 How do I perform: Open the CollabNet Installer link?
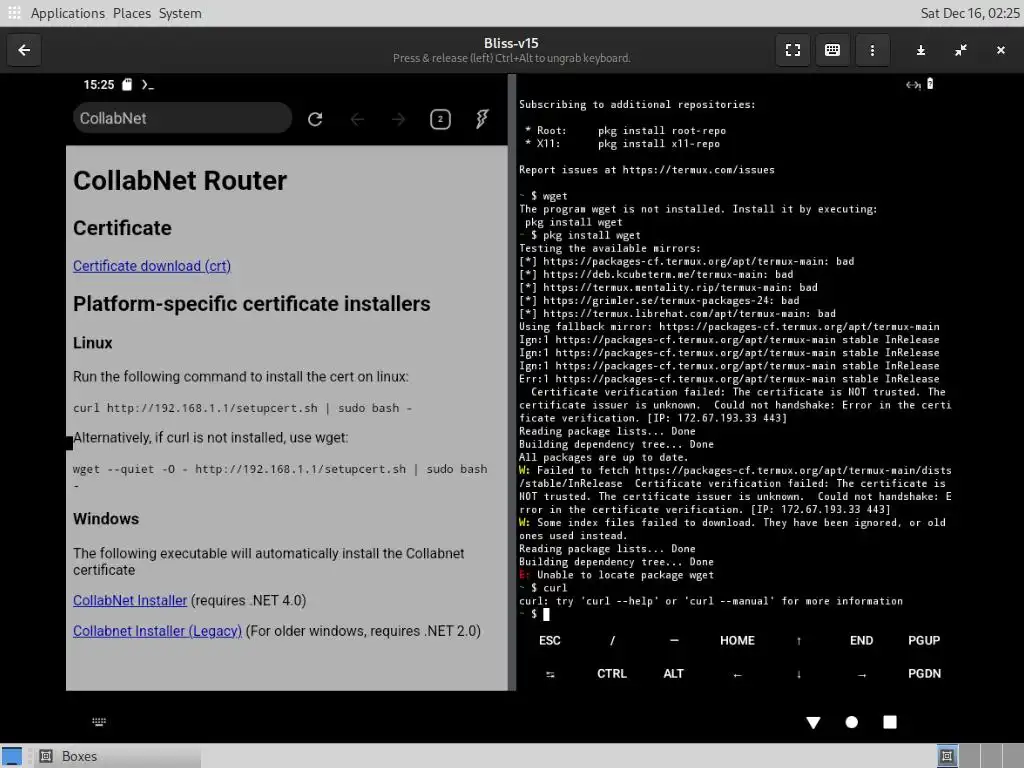[130, 600]
